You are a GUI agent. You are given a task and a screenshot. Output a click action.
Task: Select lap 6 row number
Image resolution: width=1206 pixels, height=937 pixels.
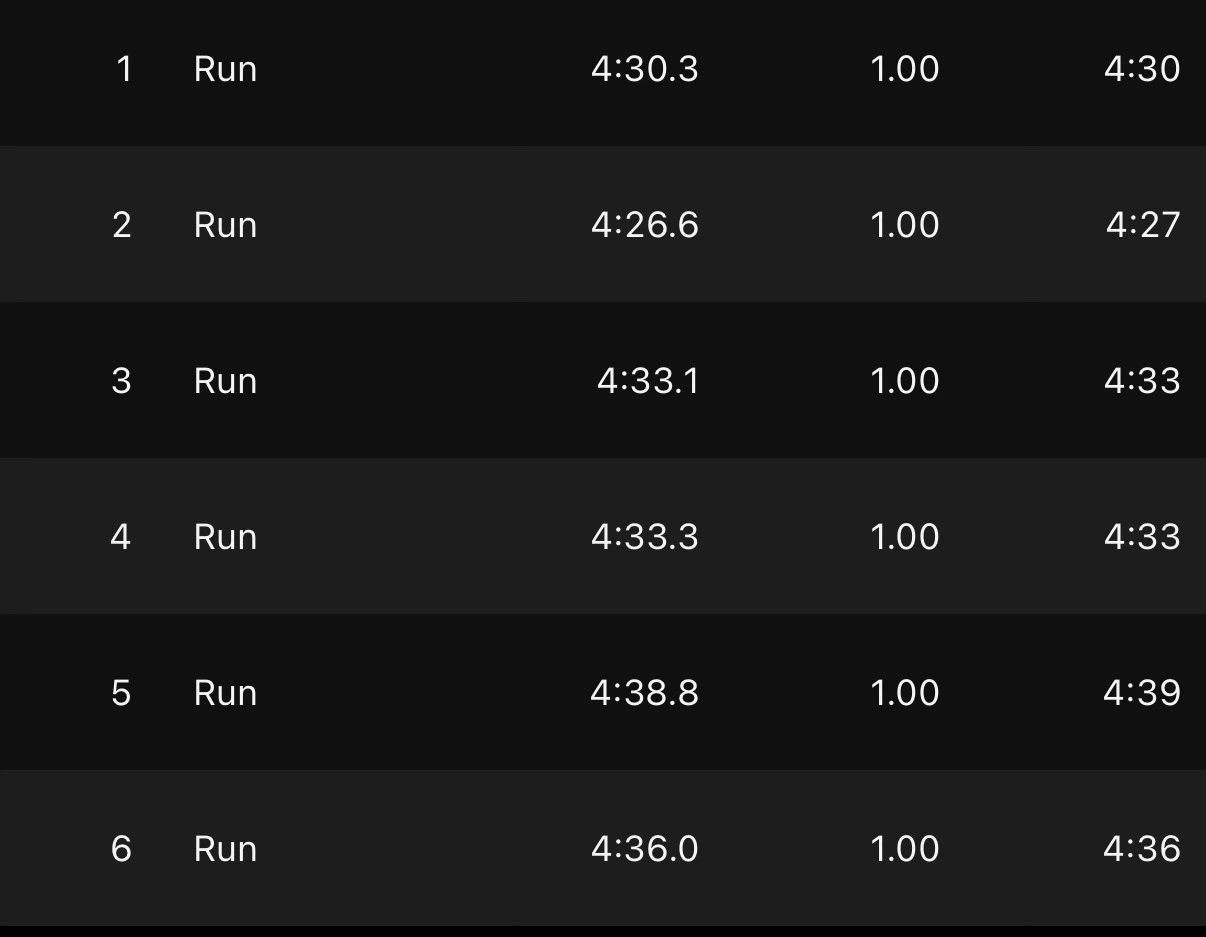pyautogui.click(x=122, y=849)
